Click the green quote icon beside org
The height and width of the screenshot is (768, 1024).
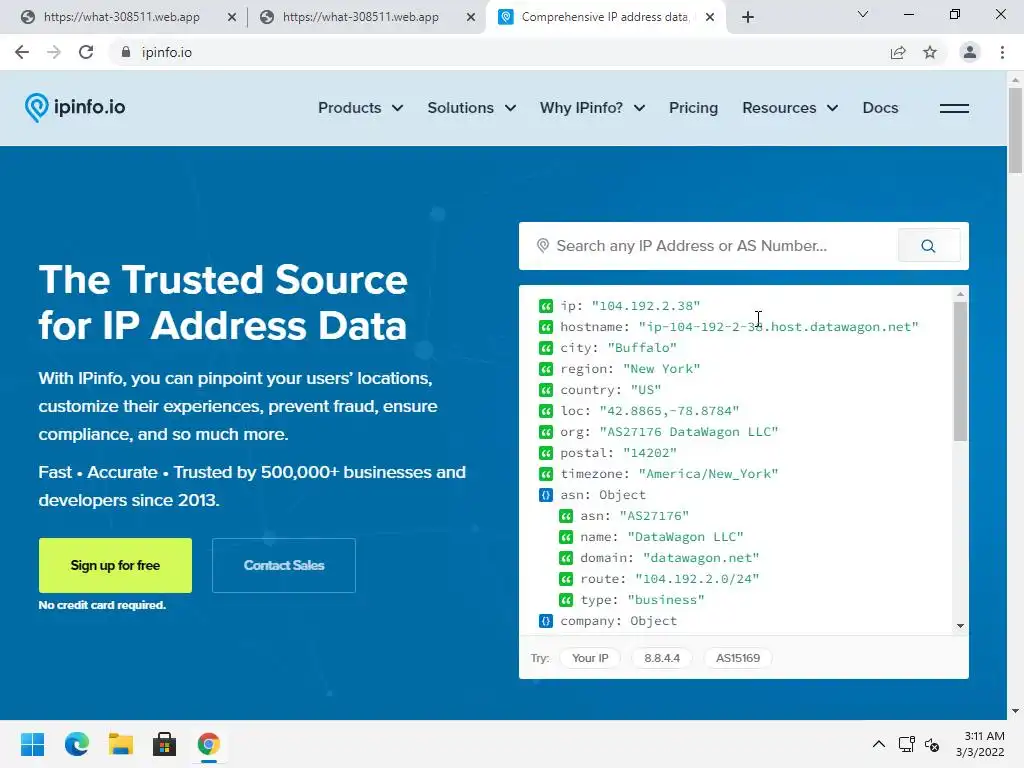coord(546,432)
